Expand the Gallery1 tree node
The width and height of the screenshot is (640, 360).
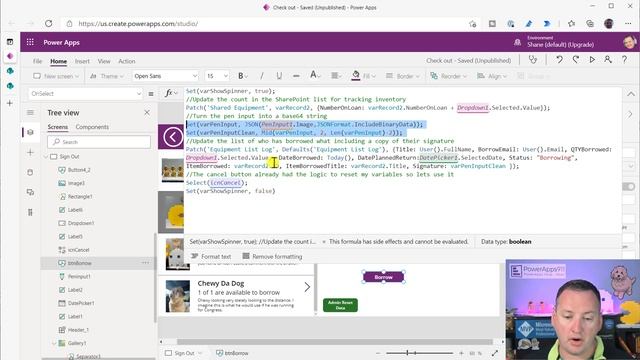coord(53,343)
